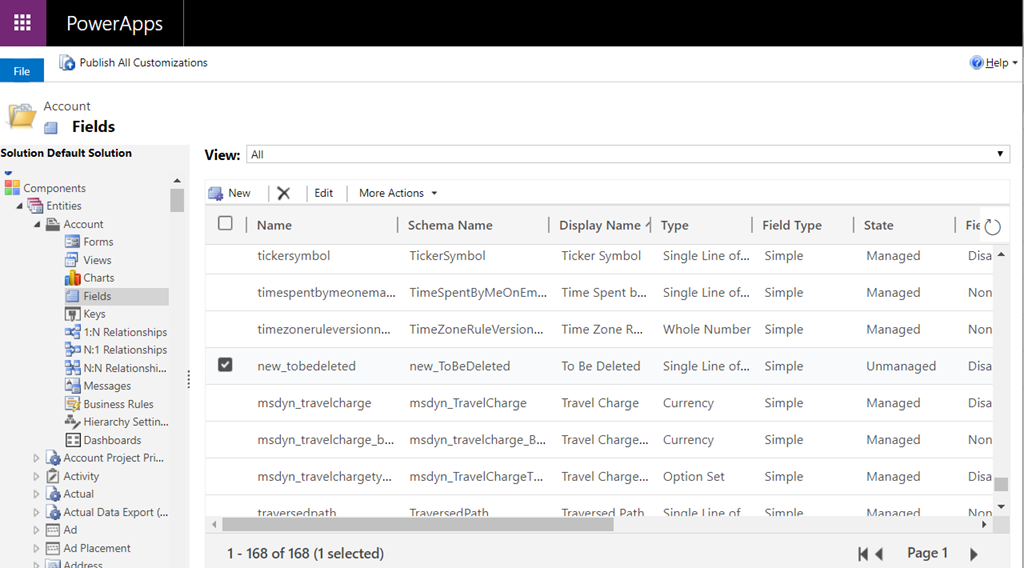Click the Components icon
The width and height of the screenshot is (1024, 568).
pyautogui.click(x=12, y=188)
